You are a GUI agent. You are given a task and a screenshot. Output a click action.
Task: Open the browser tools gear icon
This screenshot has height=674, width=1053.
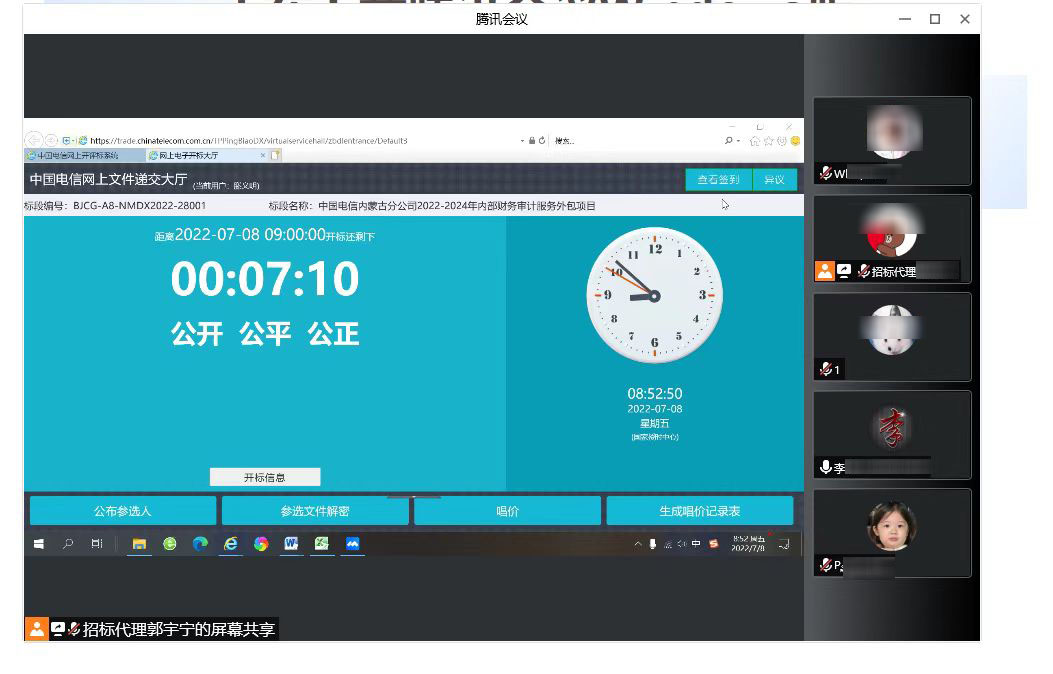(x=782, y=141)
